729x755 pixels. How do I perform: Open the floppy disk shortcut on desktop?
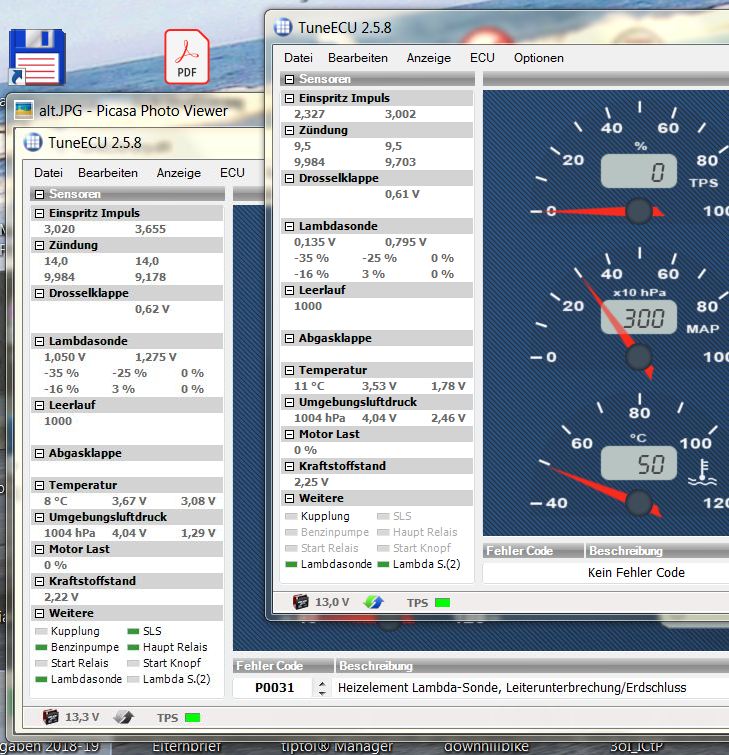coord(37,57)
